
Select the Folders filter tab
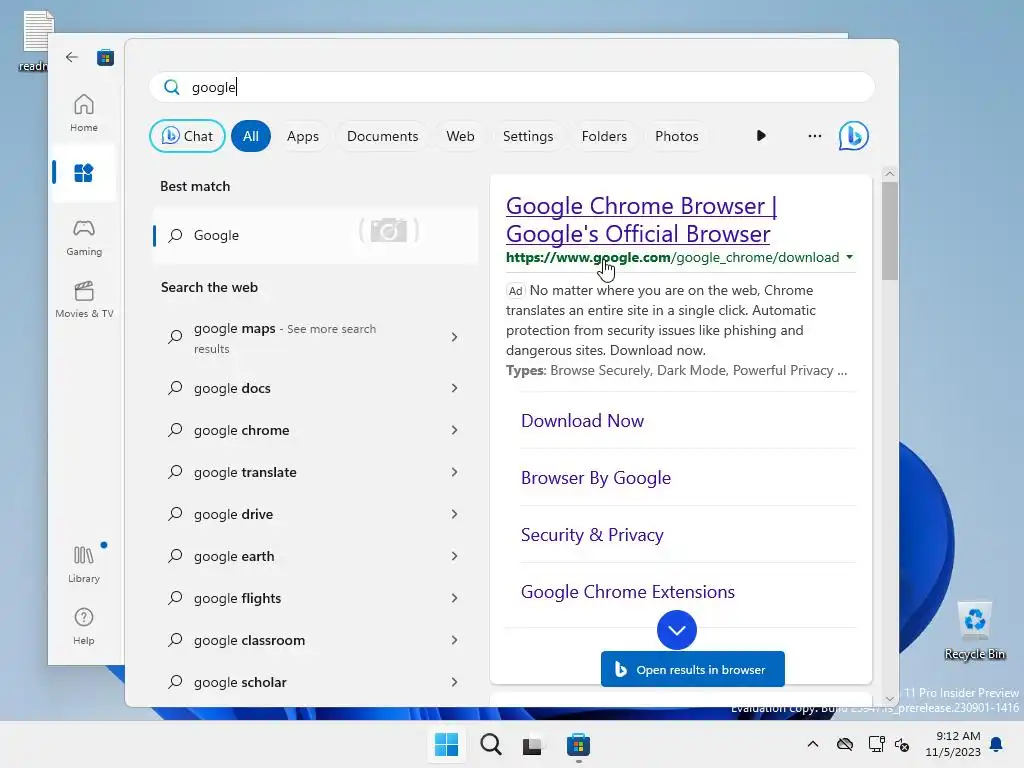(604, 136)
